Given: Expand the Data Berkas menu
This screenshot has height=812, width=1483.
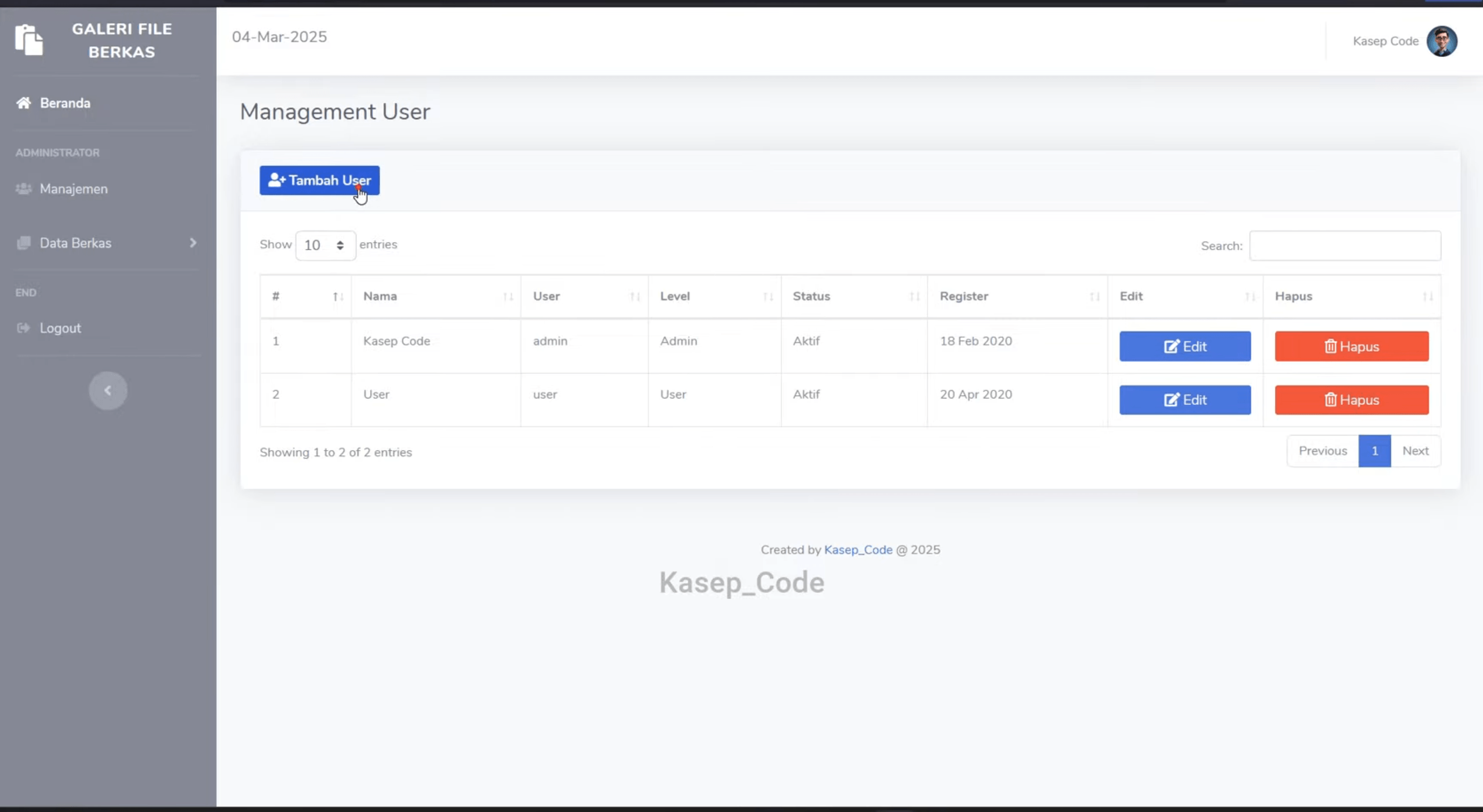Looking at the screenshot, I should click(107, 243).
